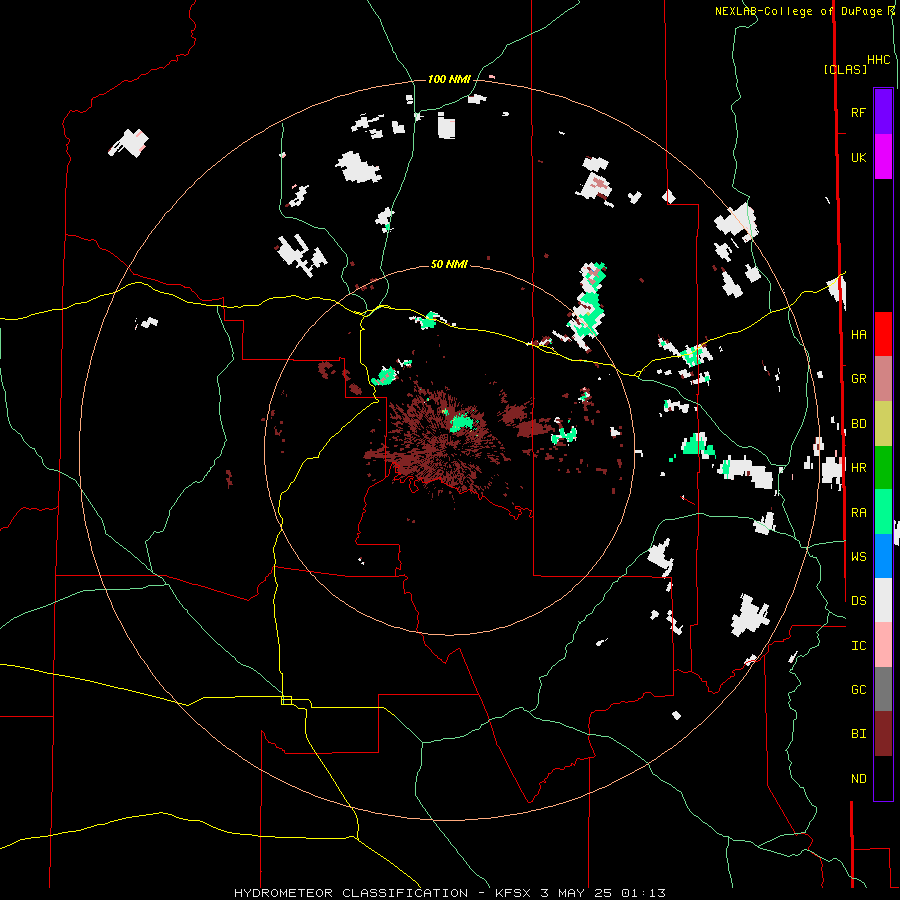This screenshot has height=900, width=900.
Task: Select the brown BI legend swatch
Action: click(883, 734)
